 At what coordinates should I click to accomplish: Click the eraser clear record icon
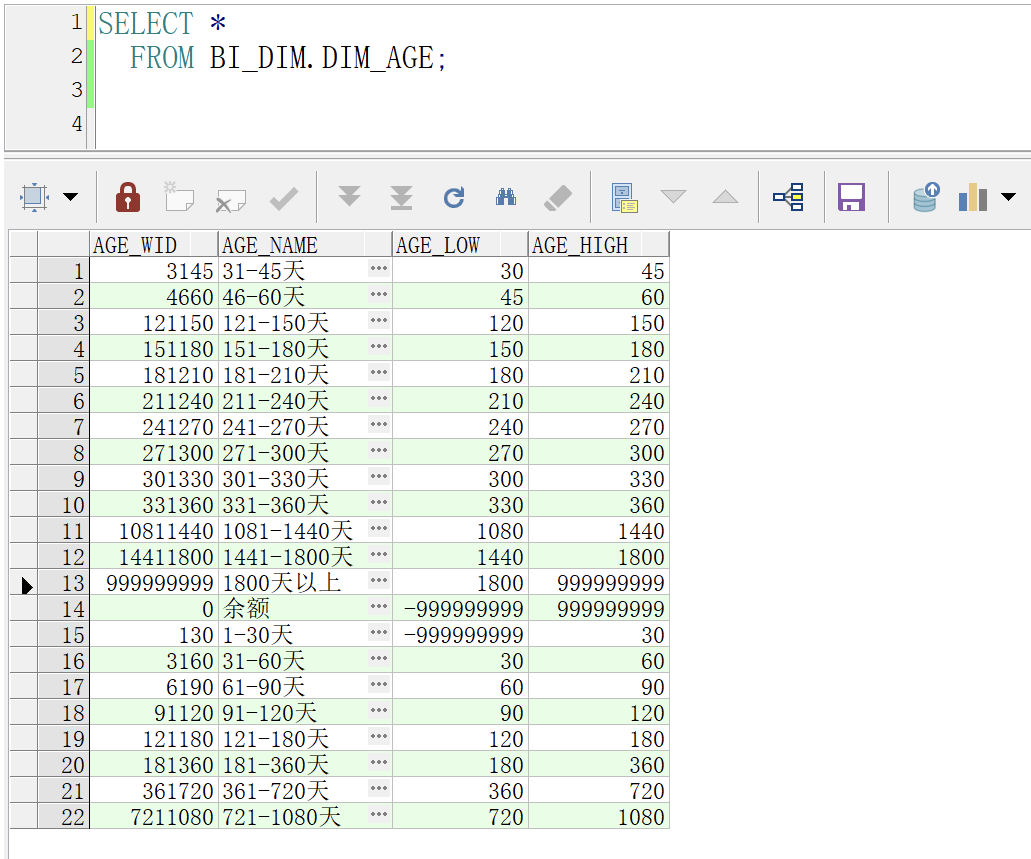tap(558, 197)
